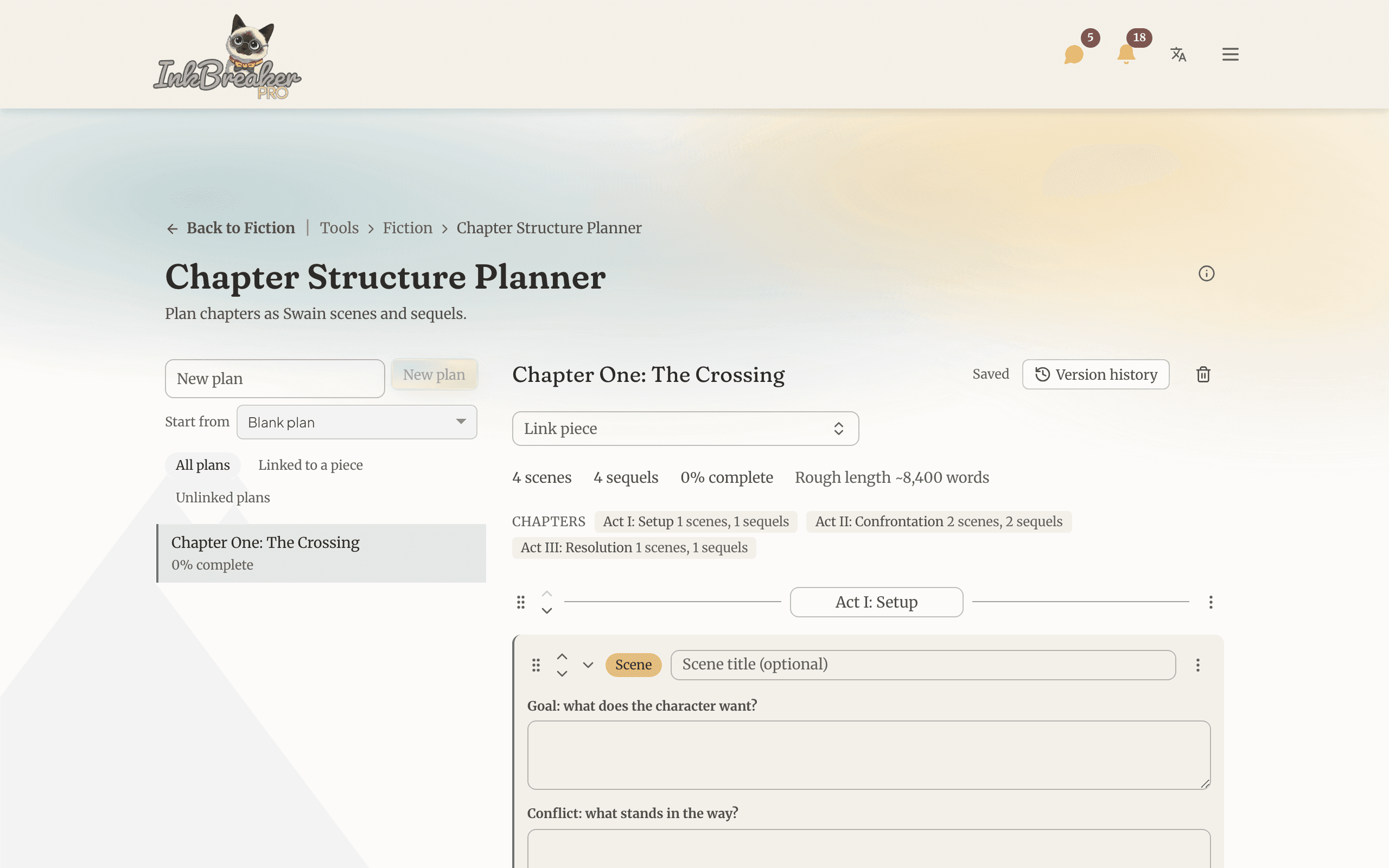Click the resize grip of the Goal text area

(x=1205, y=783)
